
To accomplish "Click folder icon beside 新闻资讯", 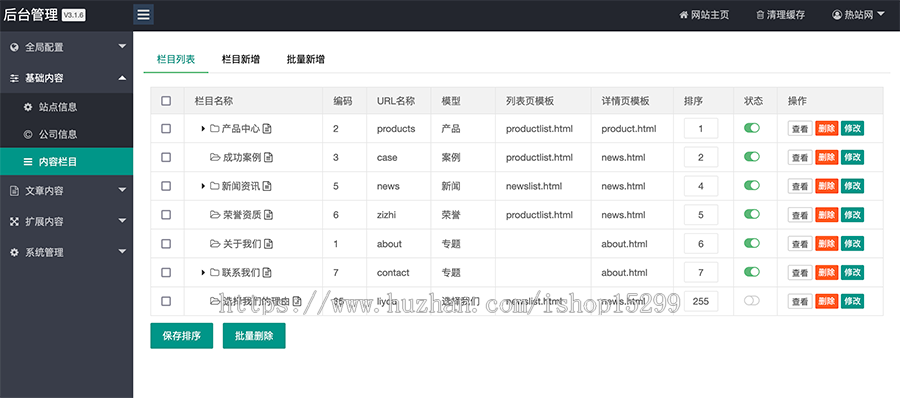I will coord(215,186).
